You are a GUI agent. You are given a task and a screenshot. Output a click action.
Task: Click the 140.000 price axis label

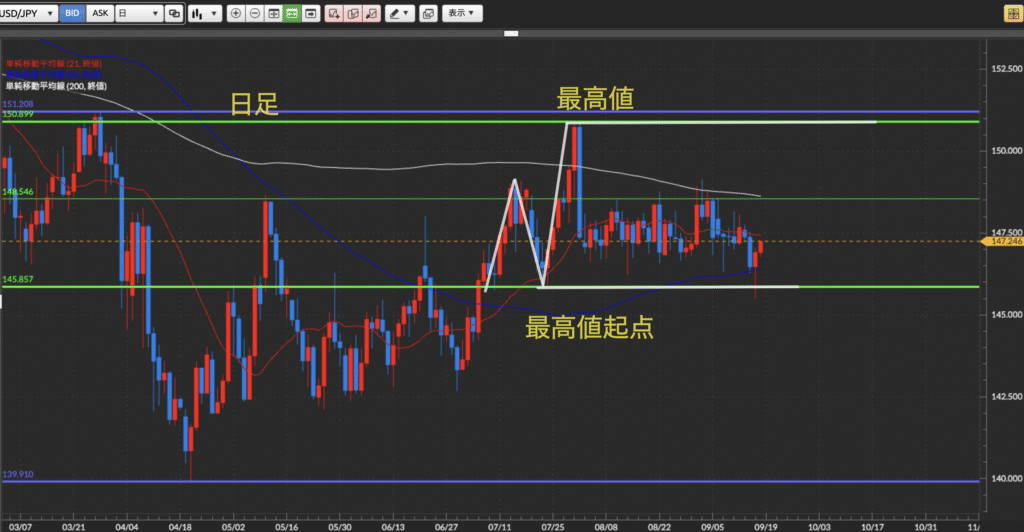click(x=1006, y=478)
